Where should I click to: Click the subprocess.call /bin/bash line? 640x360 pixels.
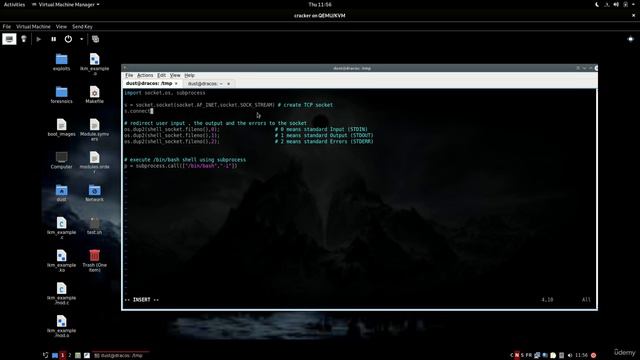180,166
